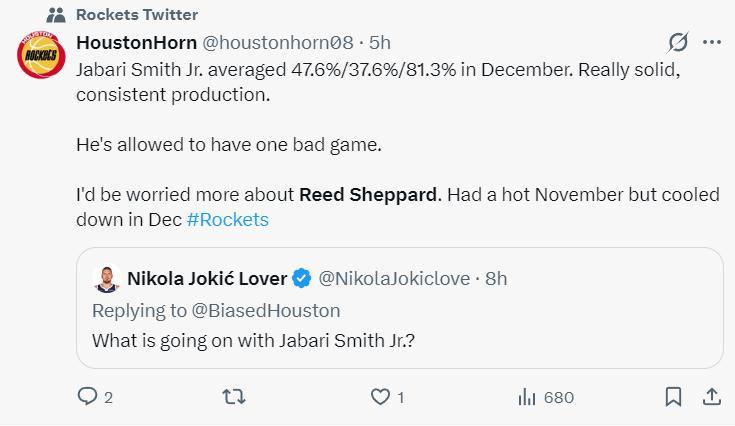Screen dimensions: 735x426
Task: Open the three-dot more options menu
Action: coord(712,42)
